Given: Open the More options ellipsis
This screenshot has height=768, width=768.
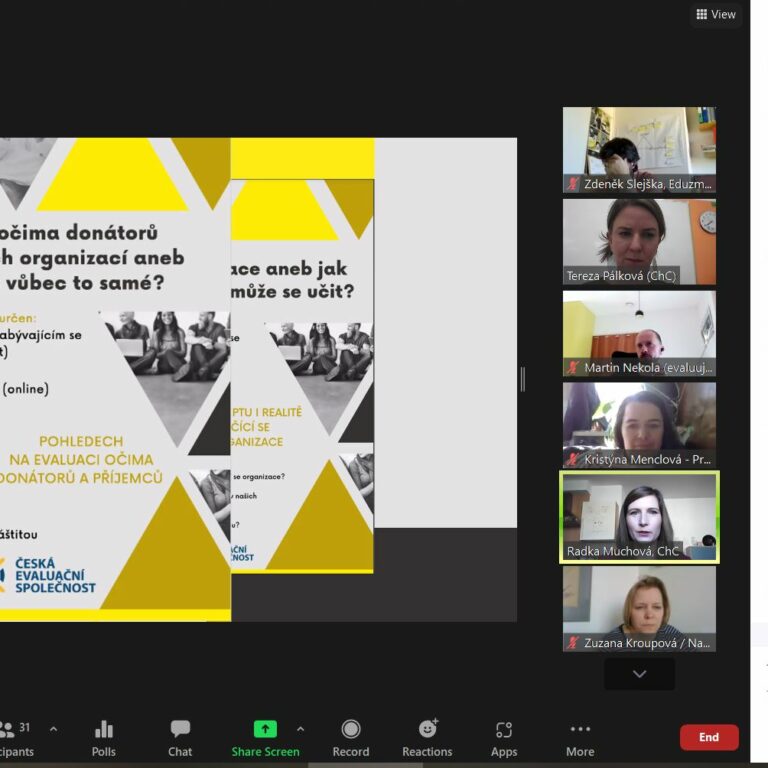Looking at the screenshot, I should coord(580,729).
